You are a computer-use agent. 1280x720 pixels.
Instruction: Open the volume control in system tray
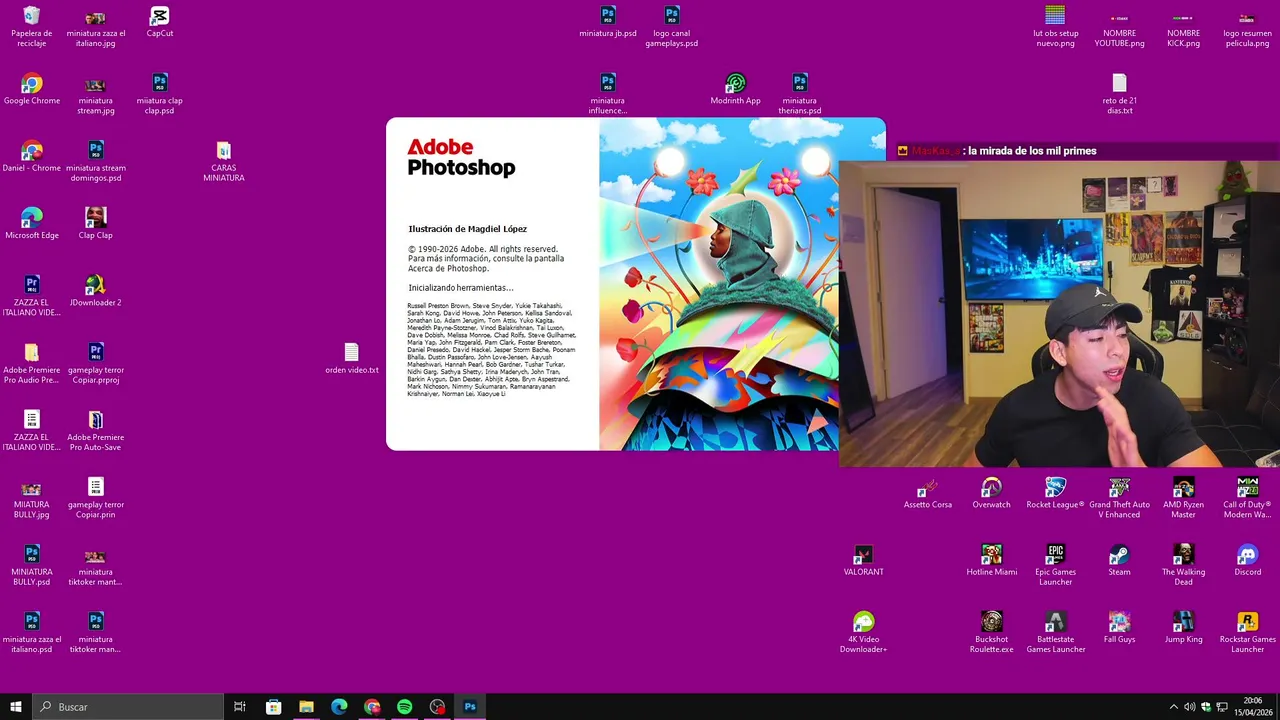[x=1189, y=707]
